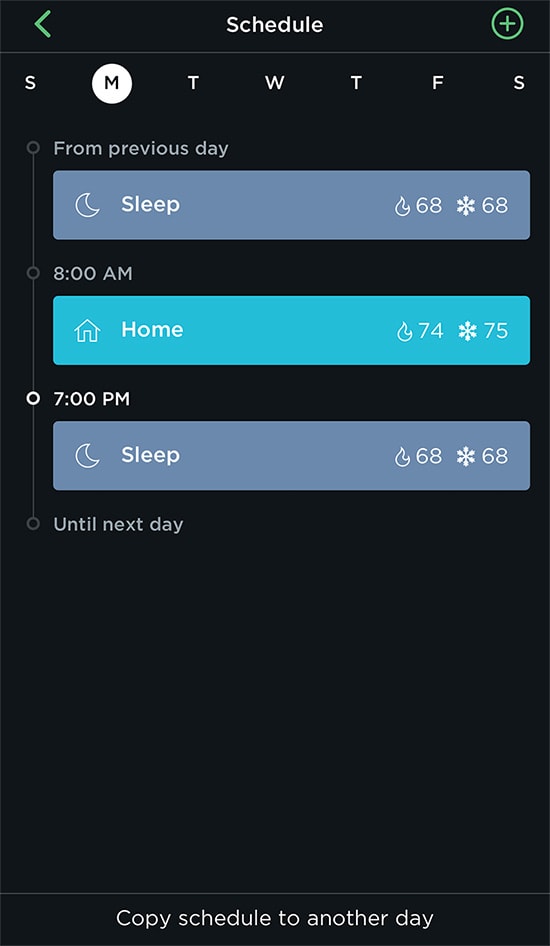Image resolution: width=550 pixels, height=946 pixels.
Task: Open the Sleep block from previous day
Action: click(x=291, y=205)
